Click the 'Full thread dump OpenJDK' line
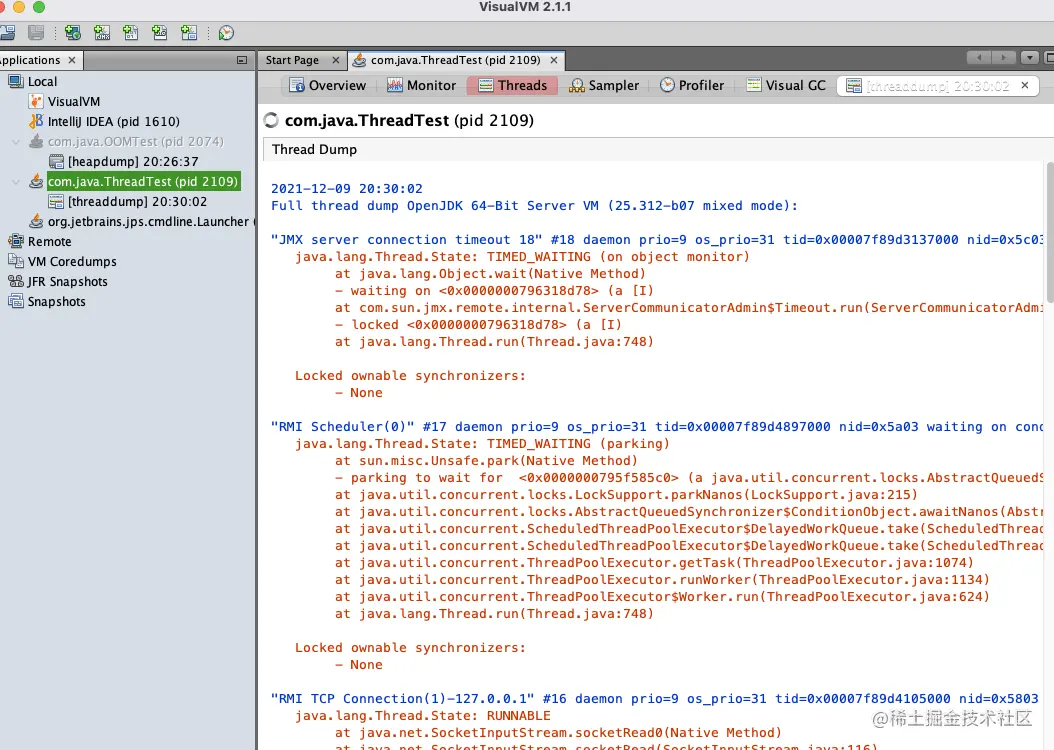1054x750 pixels. 534,206
